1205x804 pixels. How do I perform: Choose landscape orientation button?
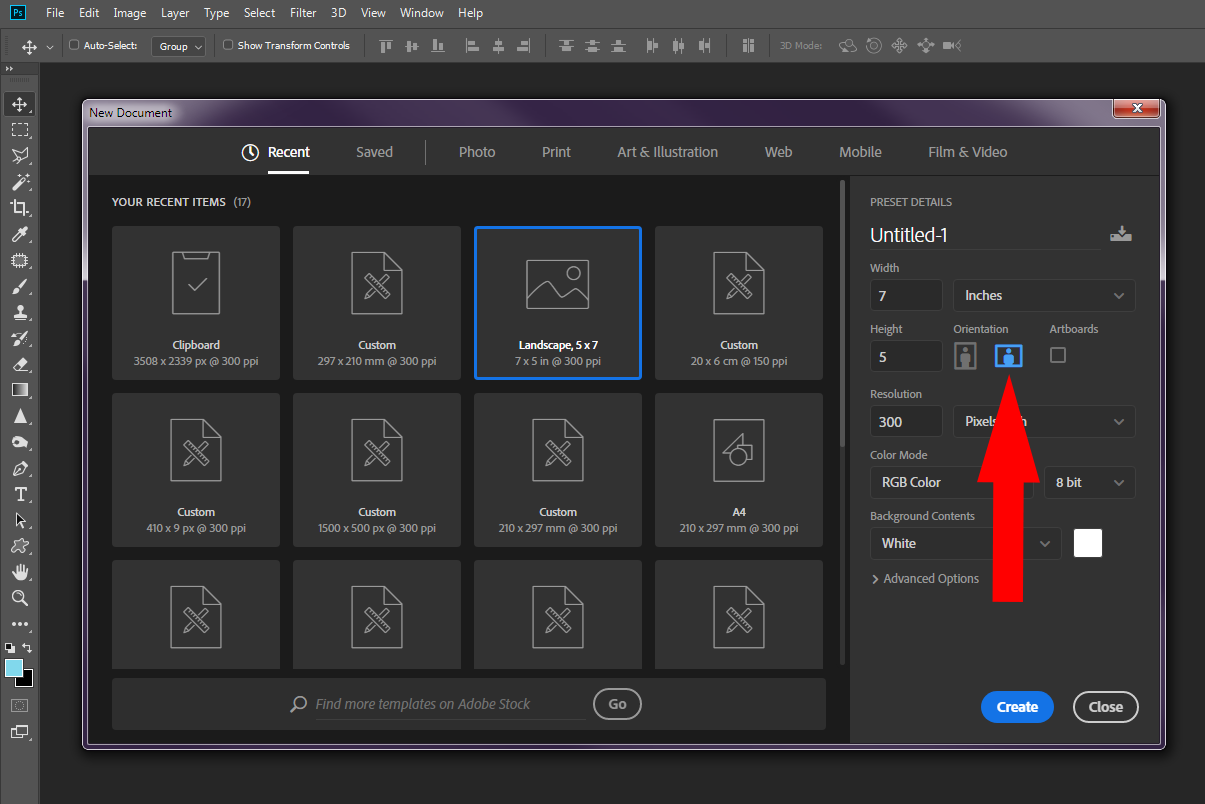[1009, 356]
